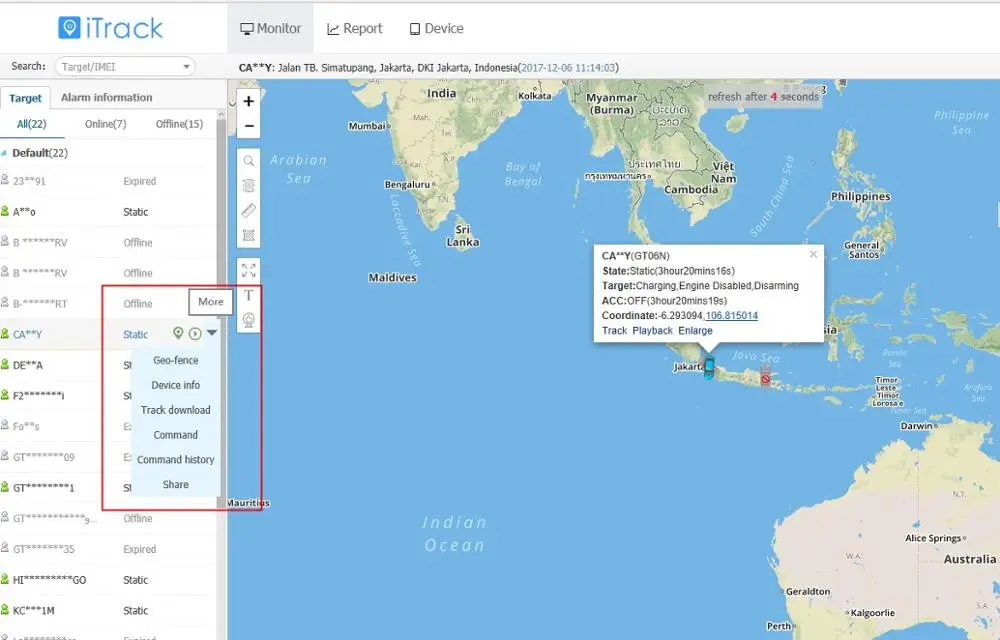This screenshot has width=1000, height=640.
Task: Click the playback icon for CA**Y
Action: coord(195,334)
